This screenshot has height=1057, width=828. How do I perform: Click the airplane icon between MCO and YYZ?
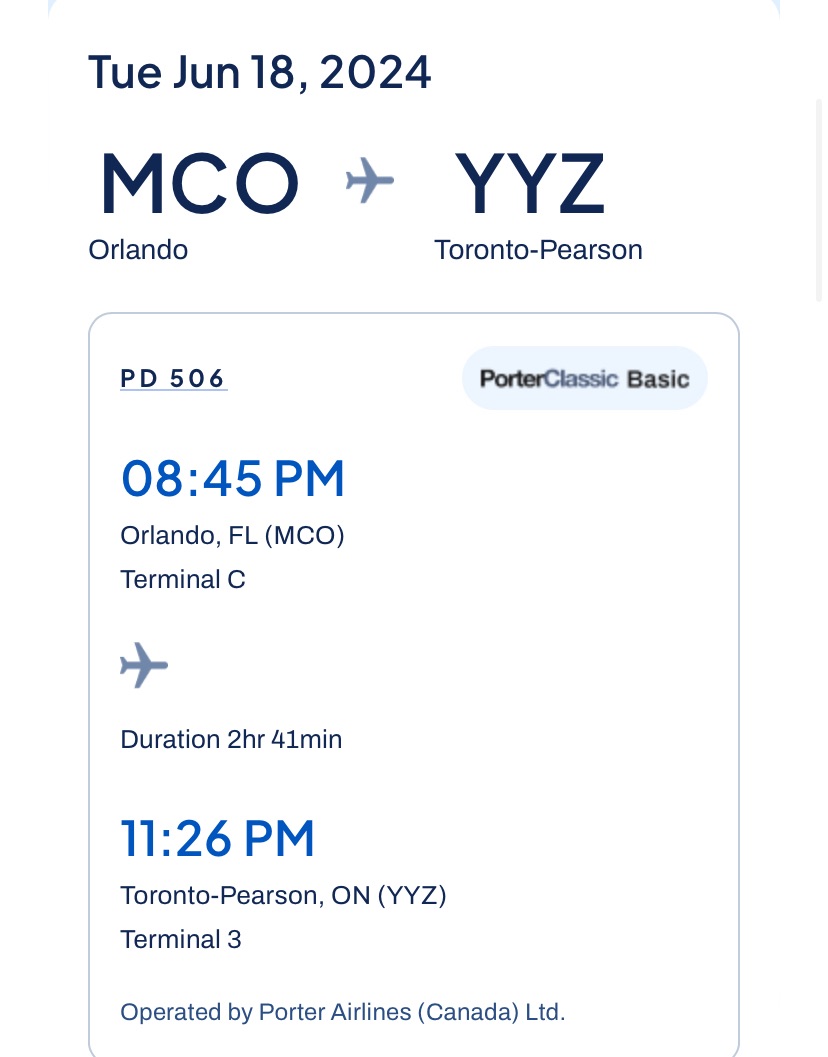[369, 181]
